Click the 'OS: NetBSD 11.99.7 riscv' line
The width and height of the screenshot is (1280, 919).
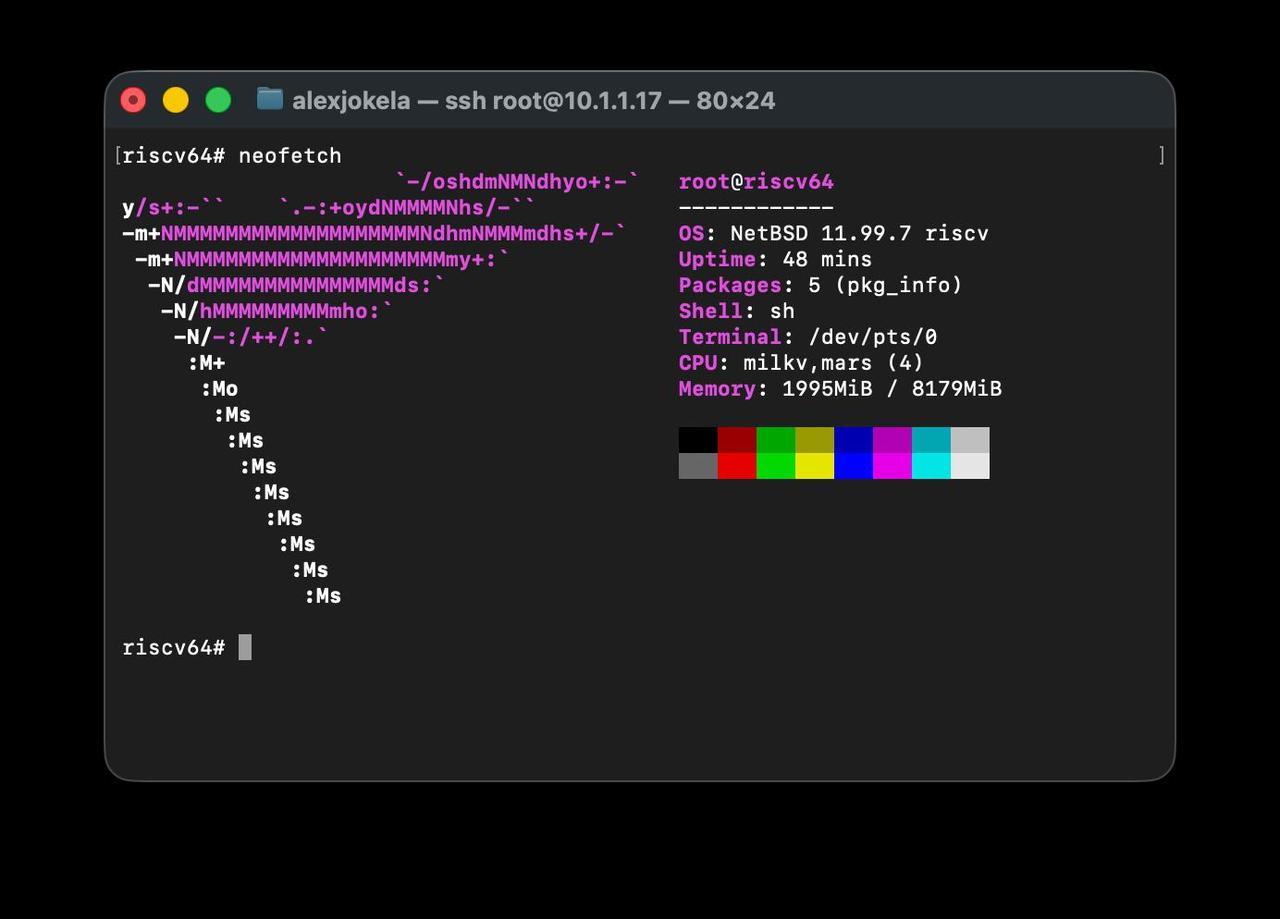[834, 233]
